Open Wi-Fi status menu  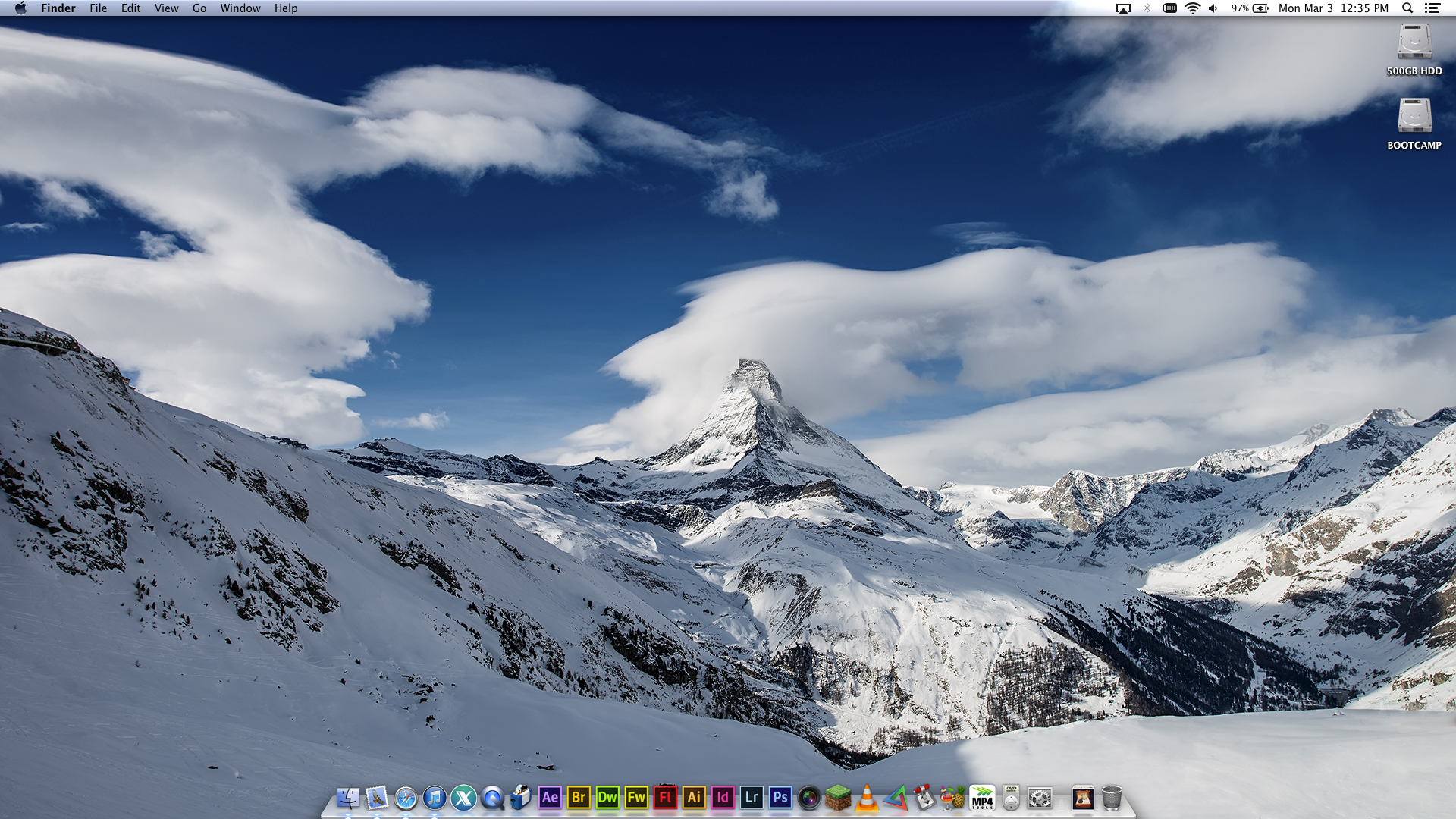(1192, 8)
